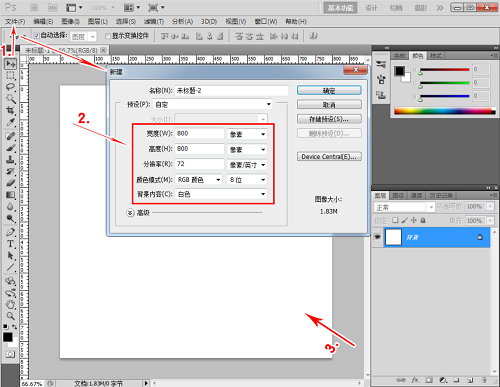Screen dimensions: 500x387
Task: Select the Line tool
Action: tap(10, 267)
